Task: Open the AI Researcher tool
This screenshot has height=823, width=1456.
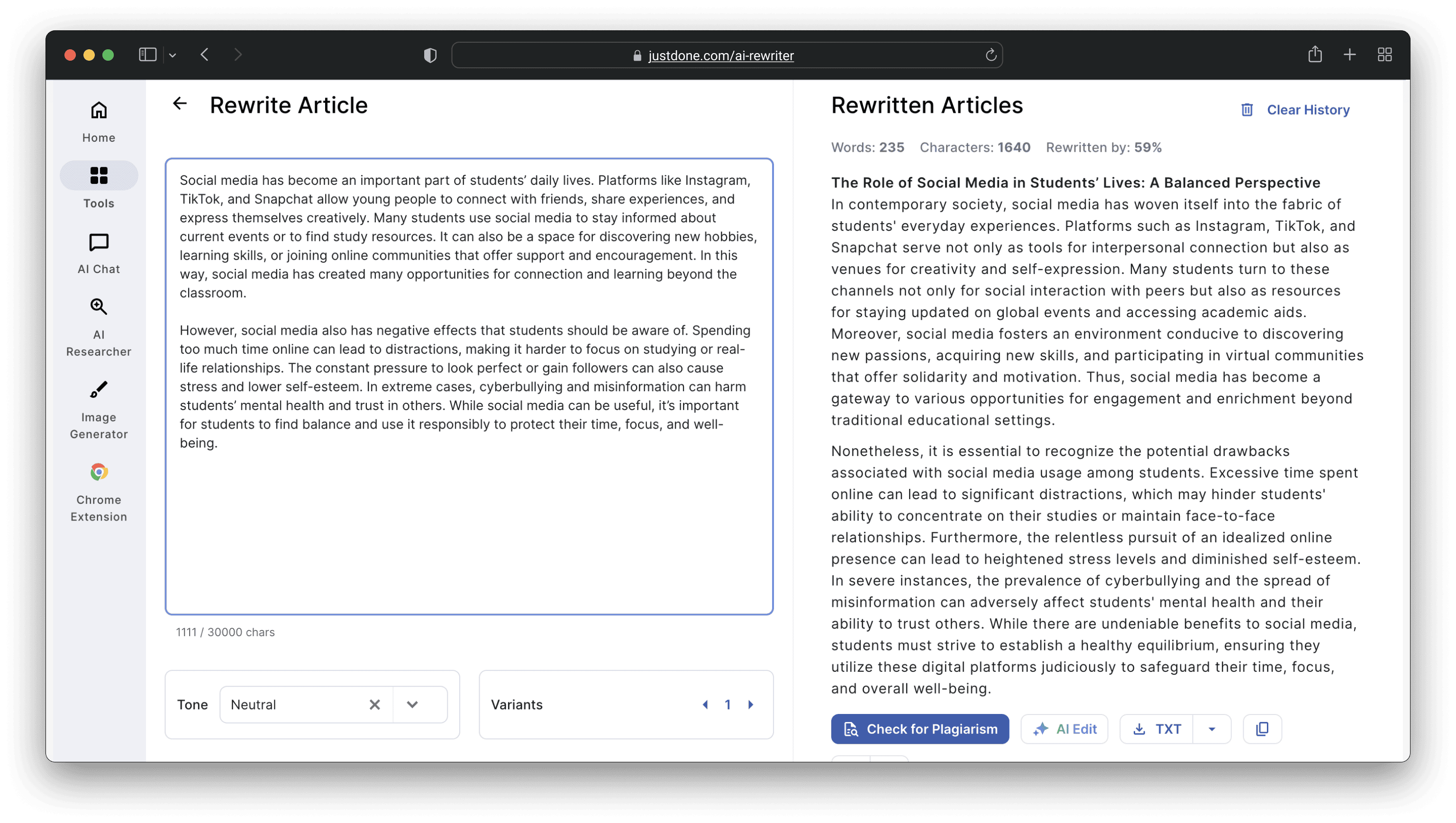Action: click(x=99, y=307)
